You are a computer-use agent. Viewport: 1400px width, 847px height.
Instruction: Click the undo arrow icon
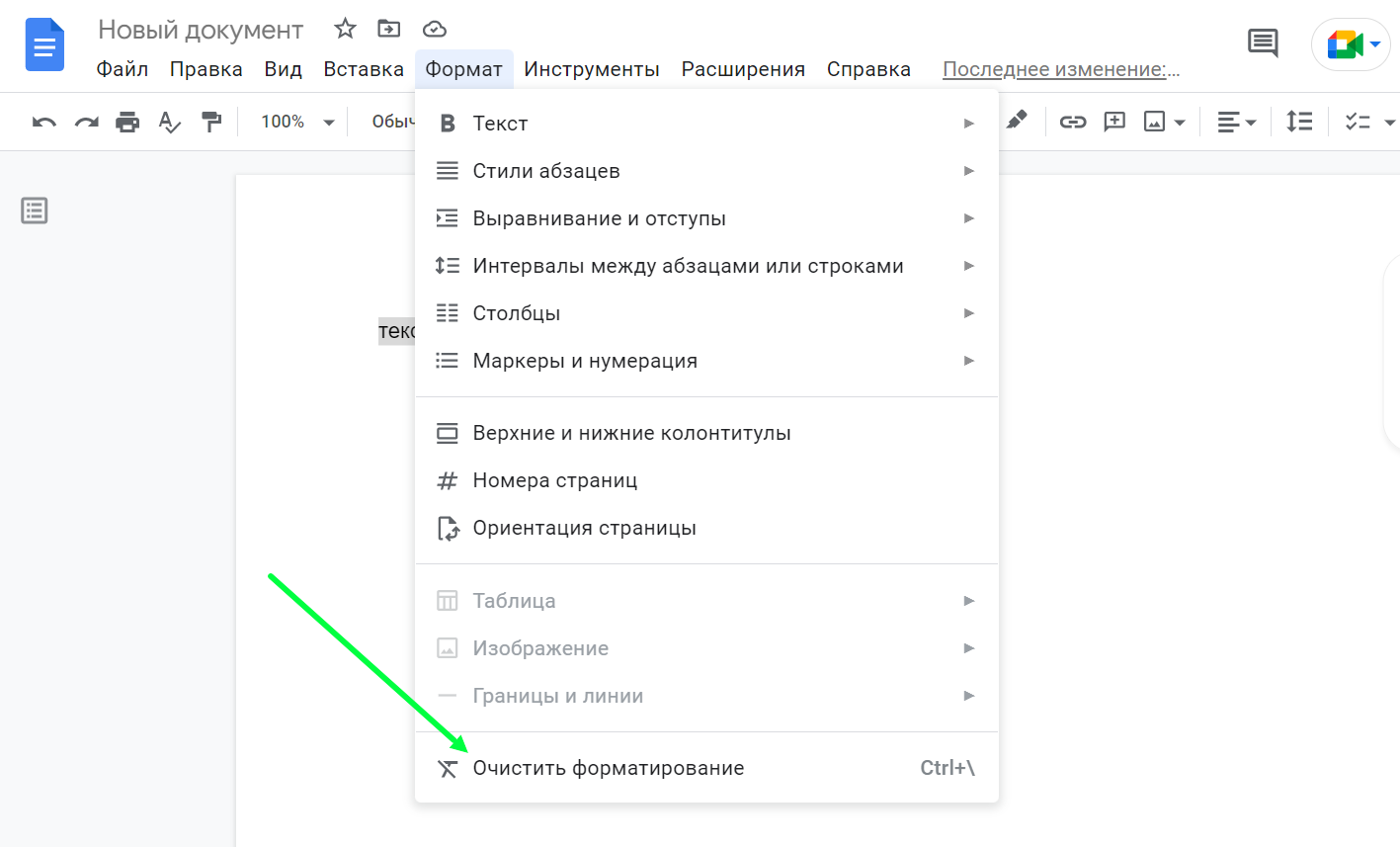[x=44, y=122]
